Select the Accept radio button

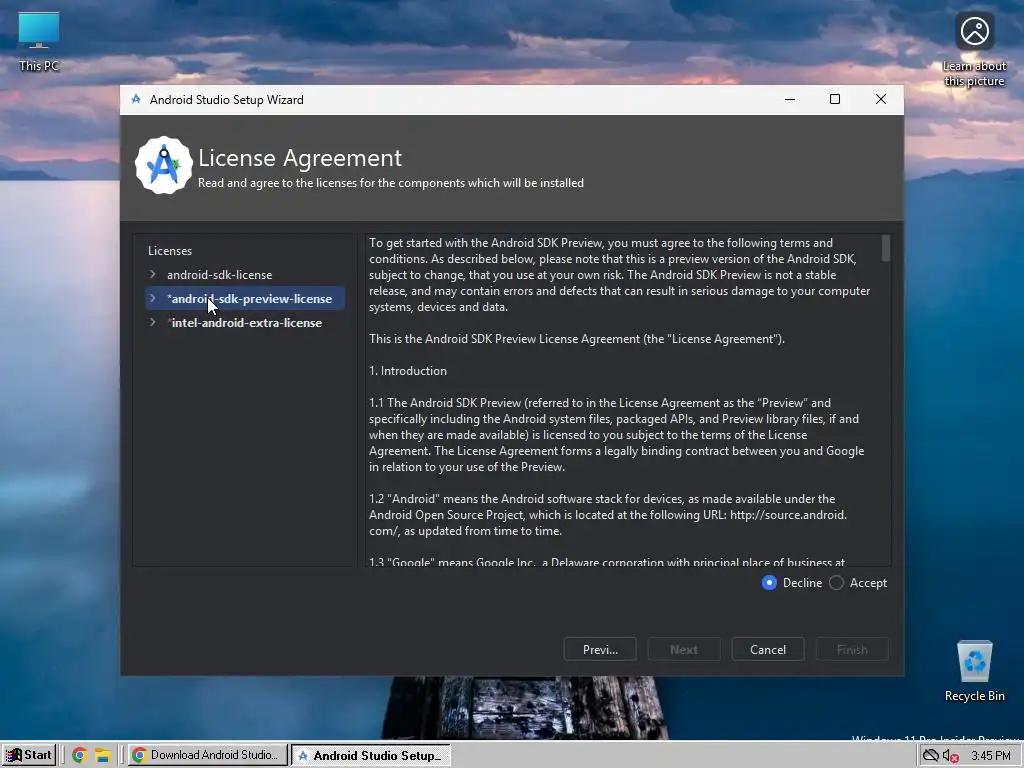pos(837,583)
